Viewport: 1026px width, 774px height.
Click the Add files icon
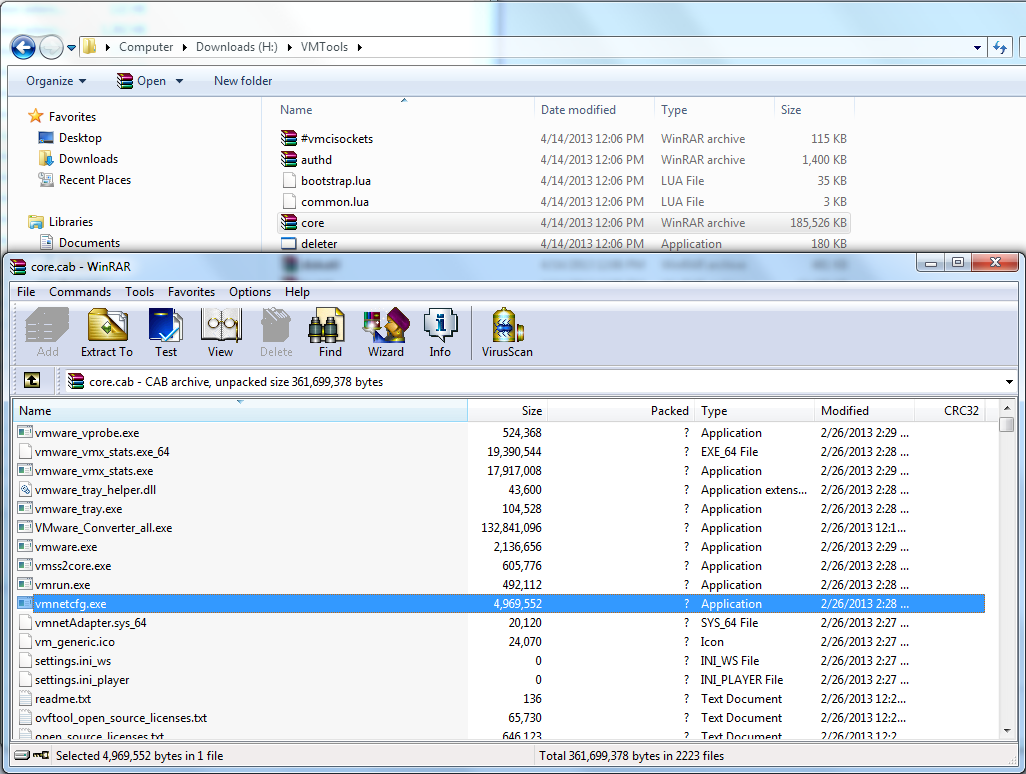[x=46, y=332]
